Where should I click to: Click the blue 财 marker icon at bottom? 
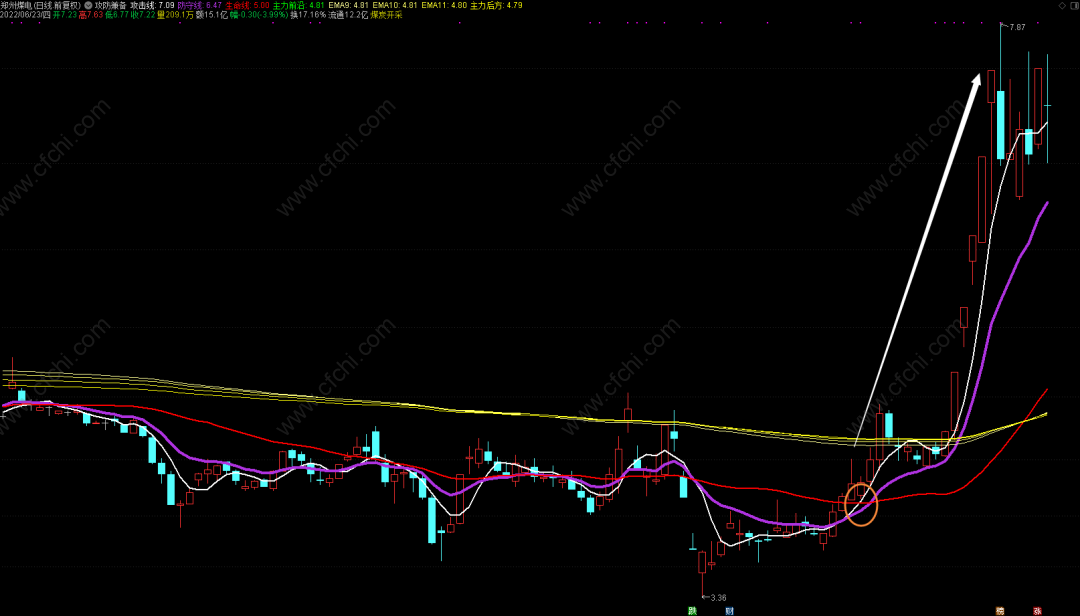coord(729,610)
